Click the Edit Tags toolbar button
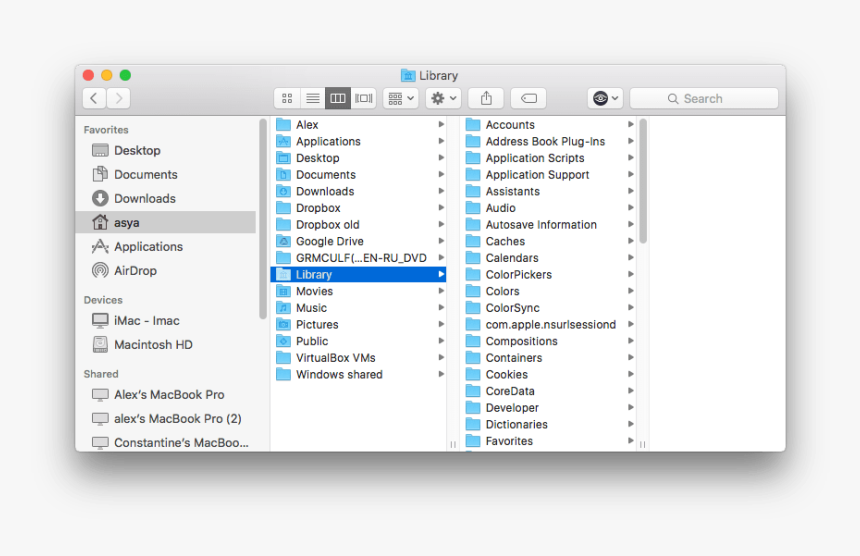Viewport: 860px width, 556px height. pos(528,98)
